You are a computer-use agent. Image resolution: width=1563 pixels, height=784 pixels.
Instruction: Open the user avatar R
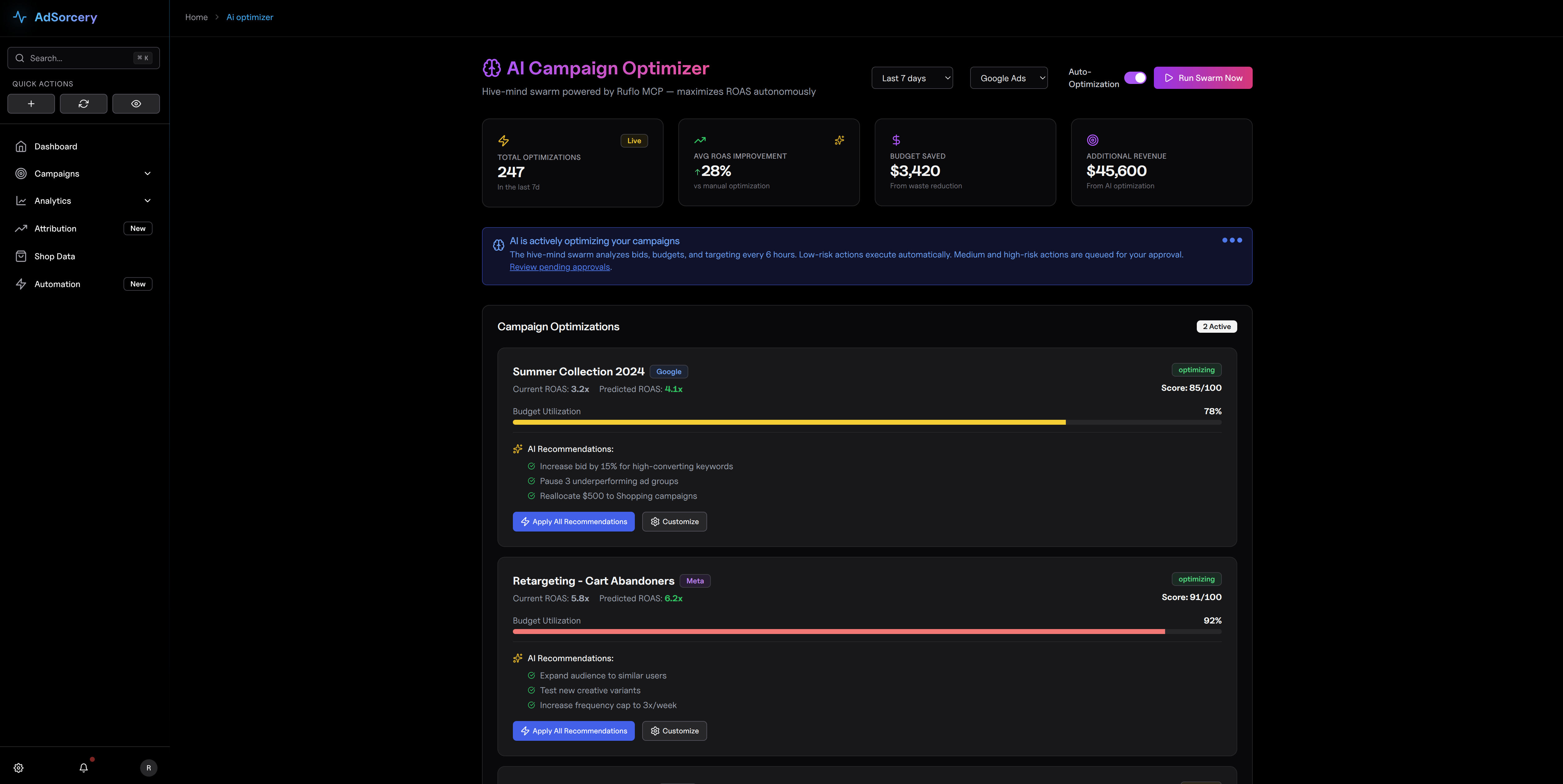[149, 768]
